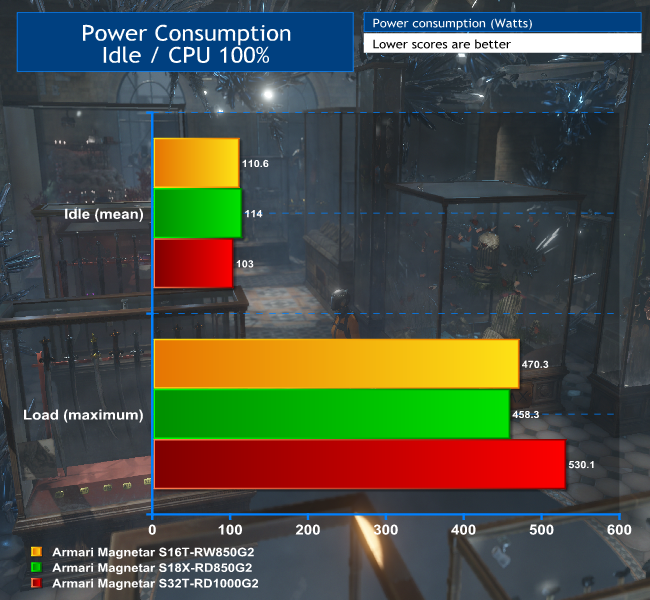Click the x-axis label '600'
This screenshot has width=650, height=600.
tap(619, 530)
